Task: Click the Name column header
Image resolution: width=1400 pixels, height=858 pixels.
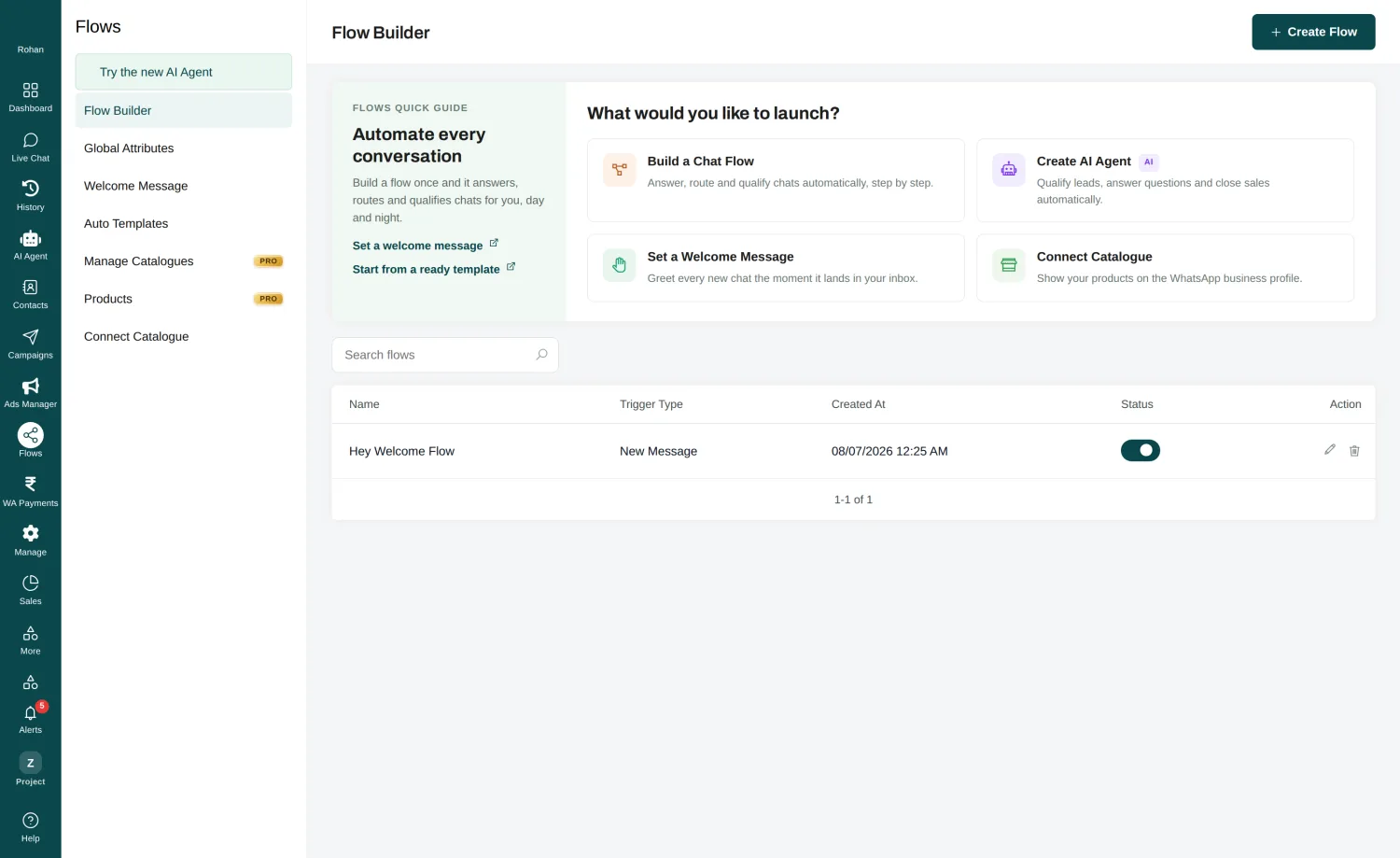Action: point(364,404)
